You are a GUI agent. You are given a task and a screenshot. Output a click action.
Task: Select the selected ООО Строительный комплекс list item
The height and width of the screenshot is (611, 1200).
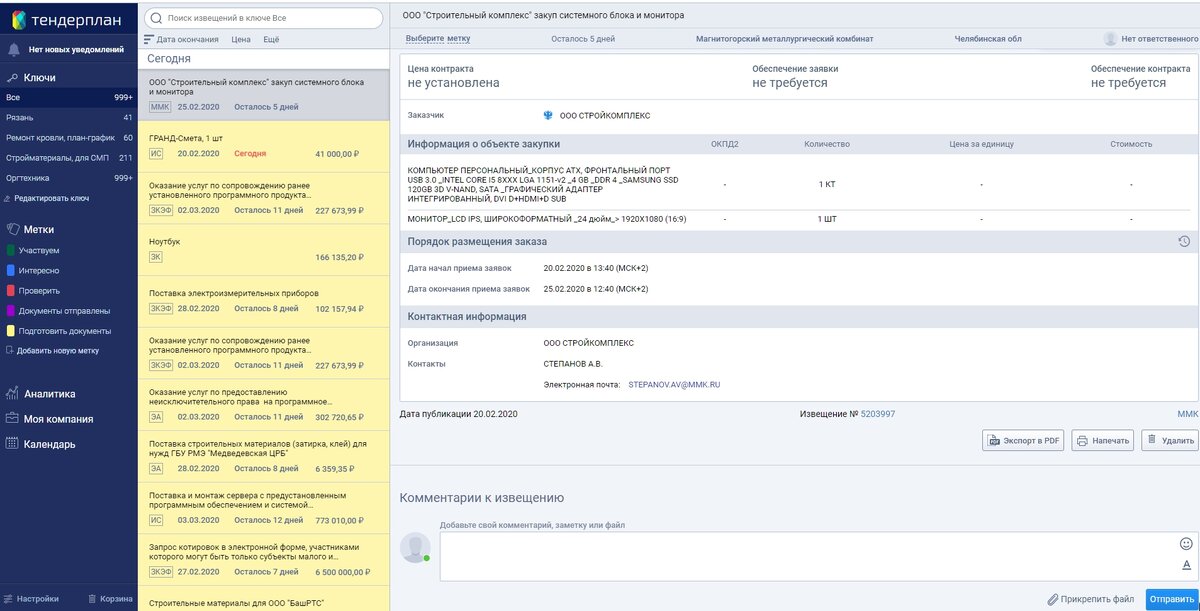point(264,94)
